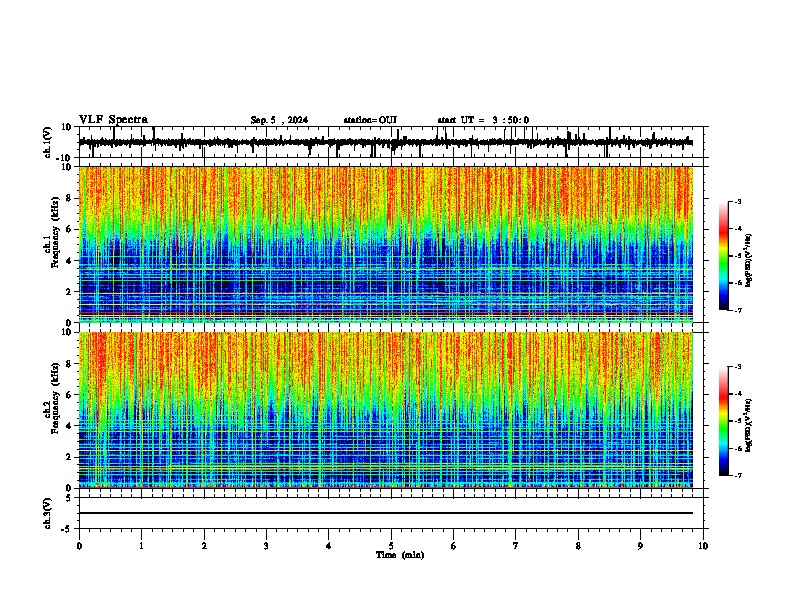This screenshot has height=612, width=792.
Task: Click inside the ch.1 spectrogram panel
Action: tap(386, 244)
